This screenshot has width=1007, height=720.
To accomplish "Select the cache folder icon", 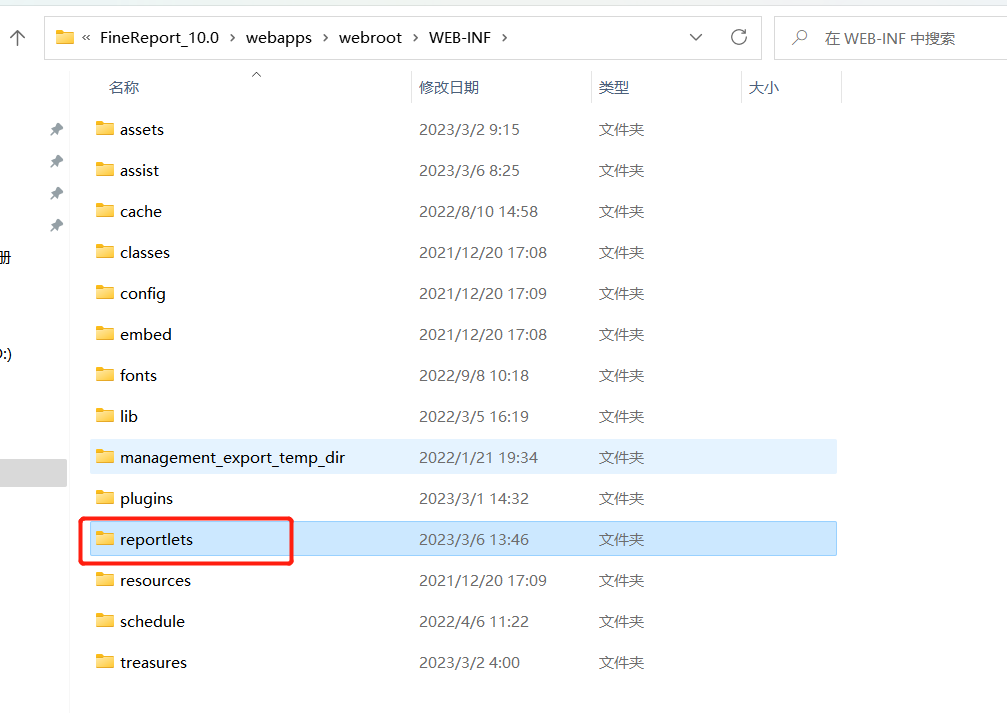I will pyautogui.click(x=105, y=211).
